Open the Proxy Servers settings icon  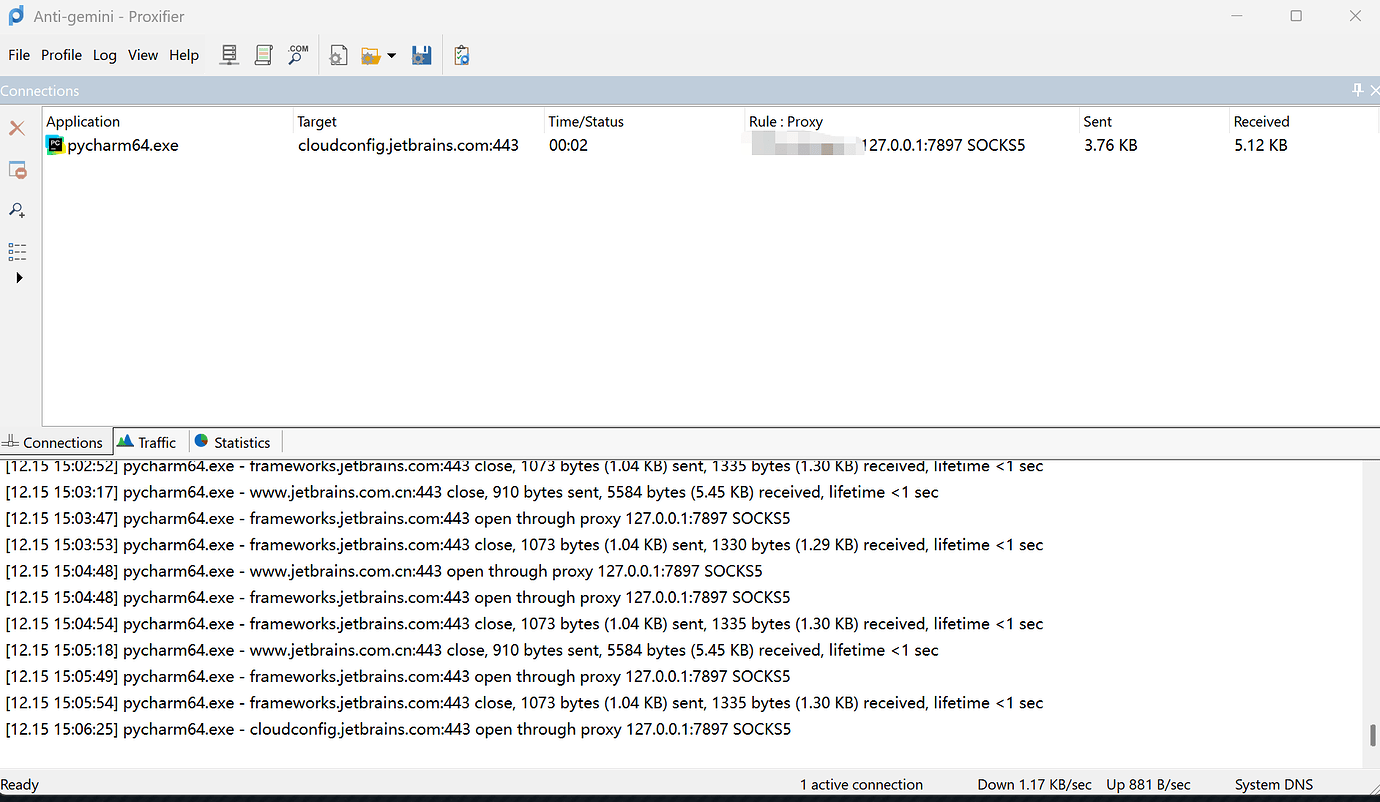(x=229, y=55)
